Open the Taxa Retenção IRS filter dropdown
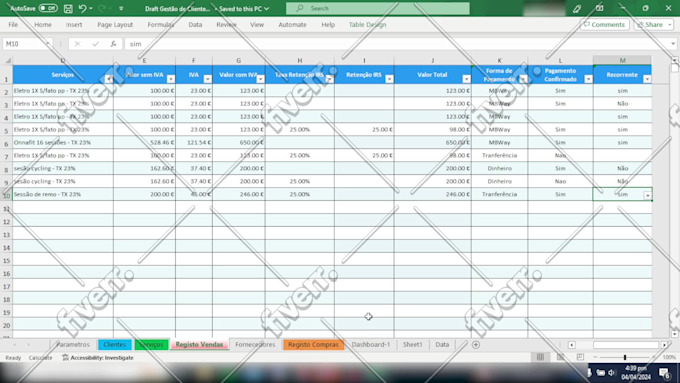Viewport: 680px width, 383px height. [330, 79]
